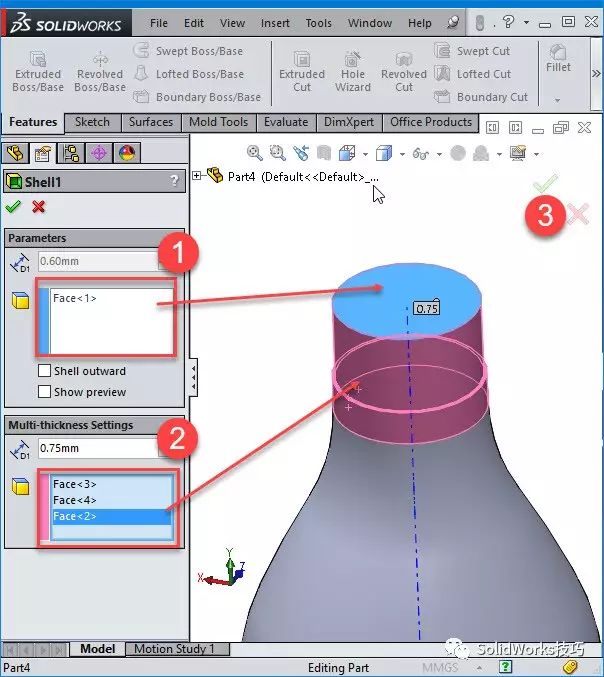Open the FeatureManager design tree tab icon
Screen dimensions: 604x677
(15, 153)
